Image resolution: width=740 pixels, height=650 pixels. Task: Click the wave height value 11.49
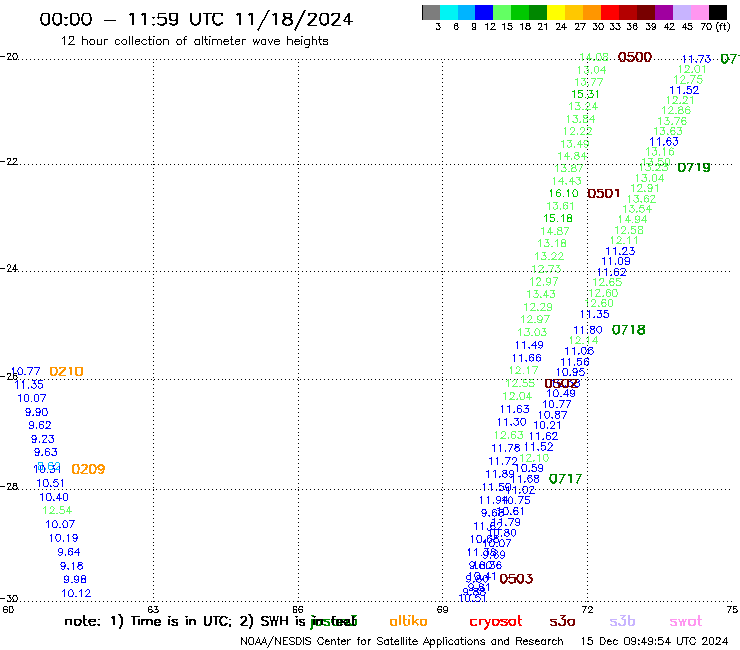[x=529, y=346]
